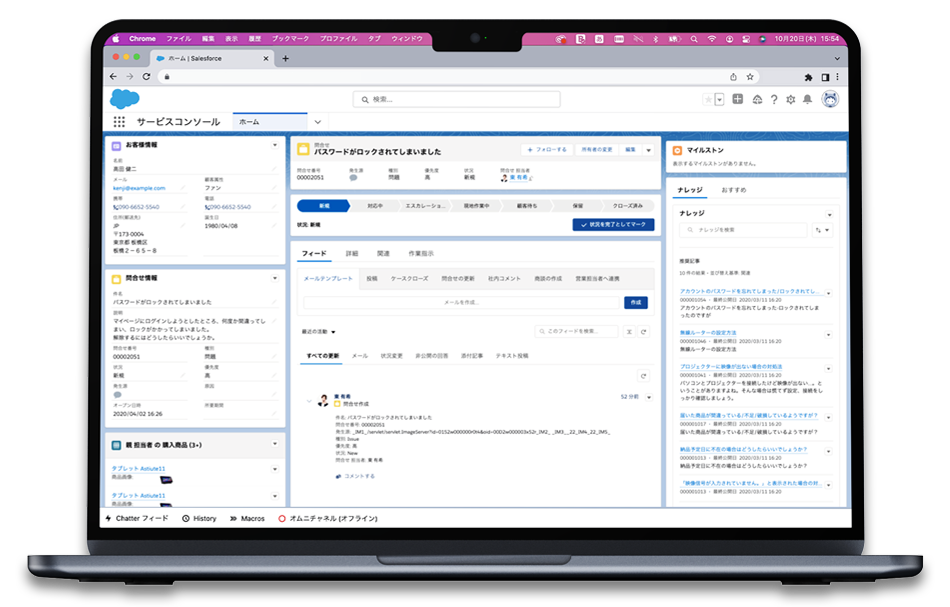Bookmark this page with the star

[750, 77]
